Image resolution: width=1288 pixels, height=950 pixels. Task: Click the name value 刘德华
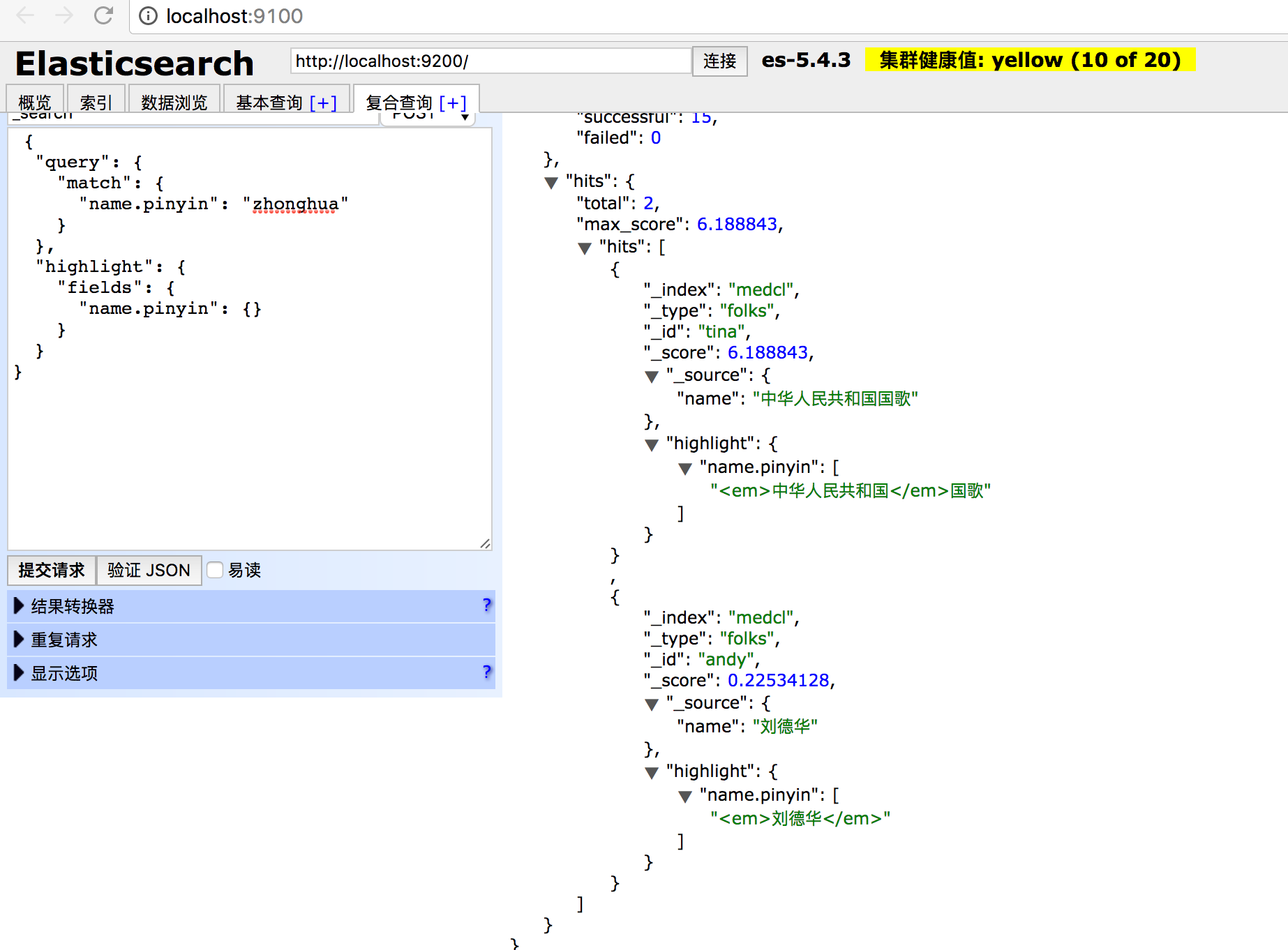[785, 726]
